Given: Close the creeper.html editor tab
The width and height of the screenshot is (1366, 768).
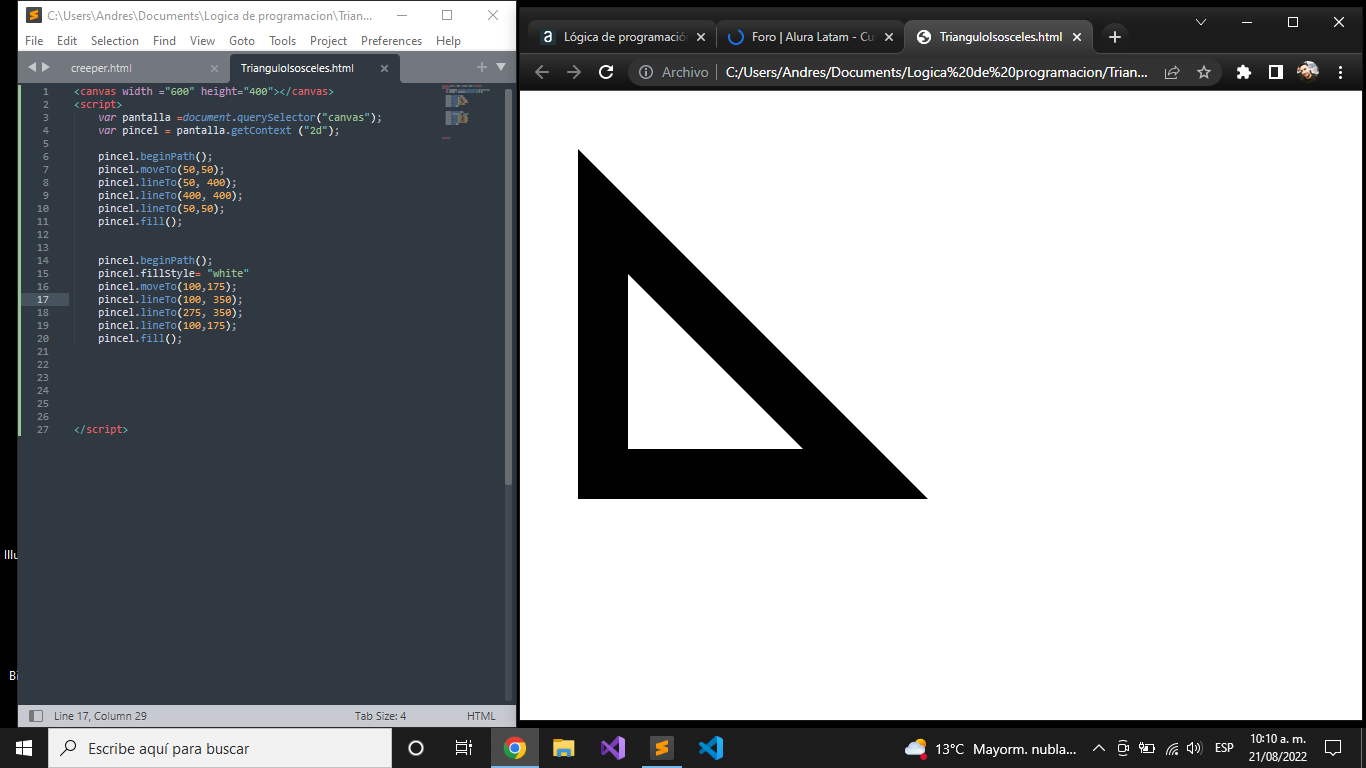Looking at the screenshot, I should tap(214, 68).
